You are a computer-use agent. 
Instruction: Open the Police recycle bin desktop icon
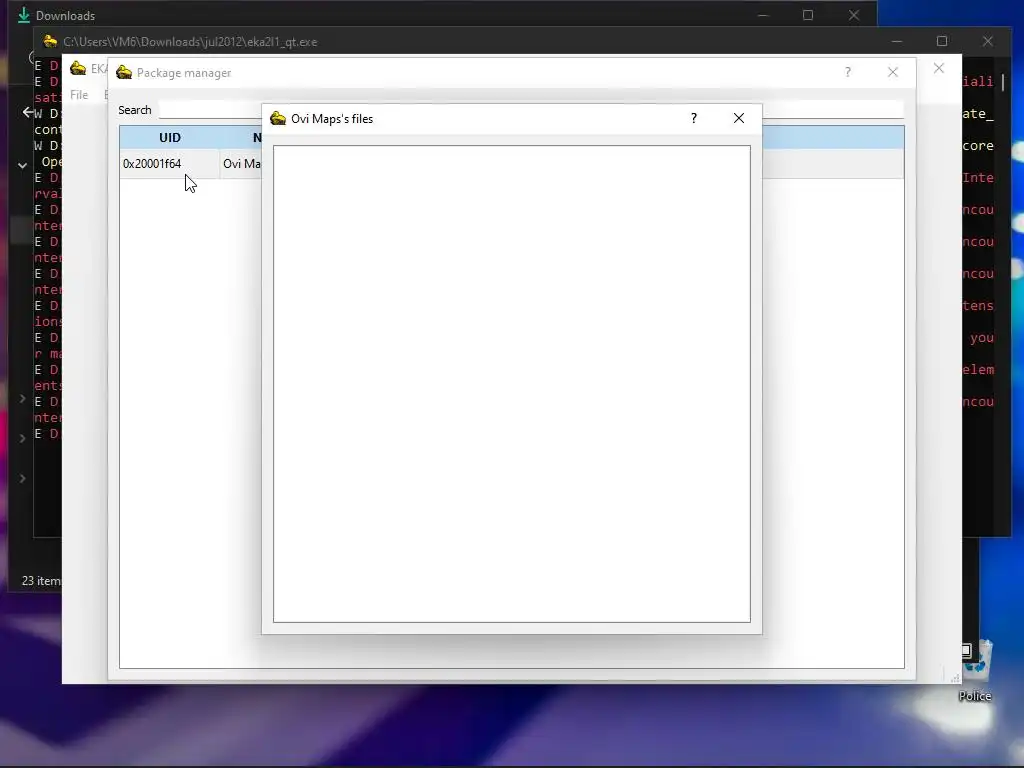click(976, 671)
